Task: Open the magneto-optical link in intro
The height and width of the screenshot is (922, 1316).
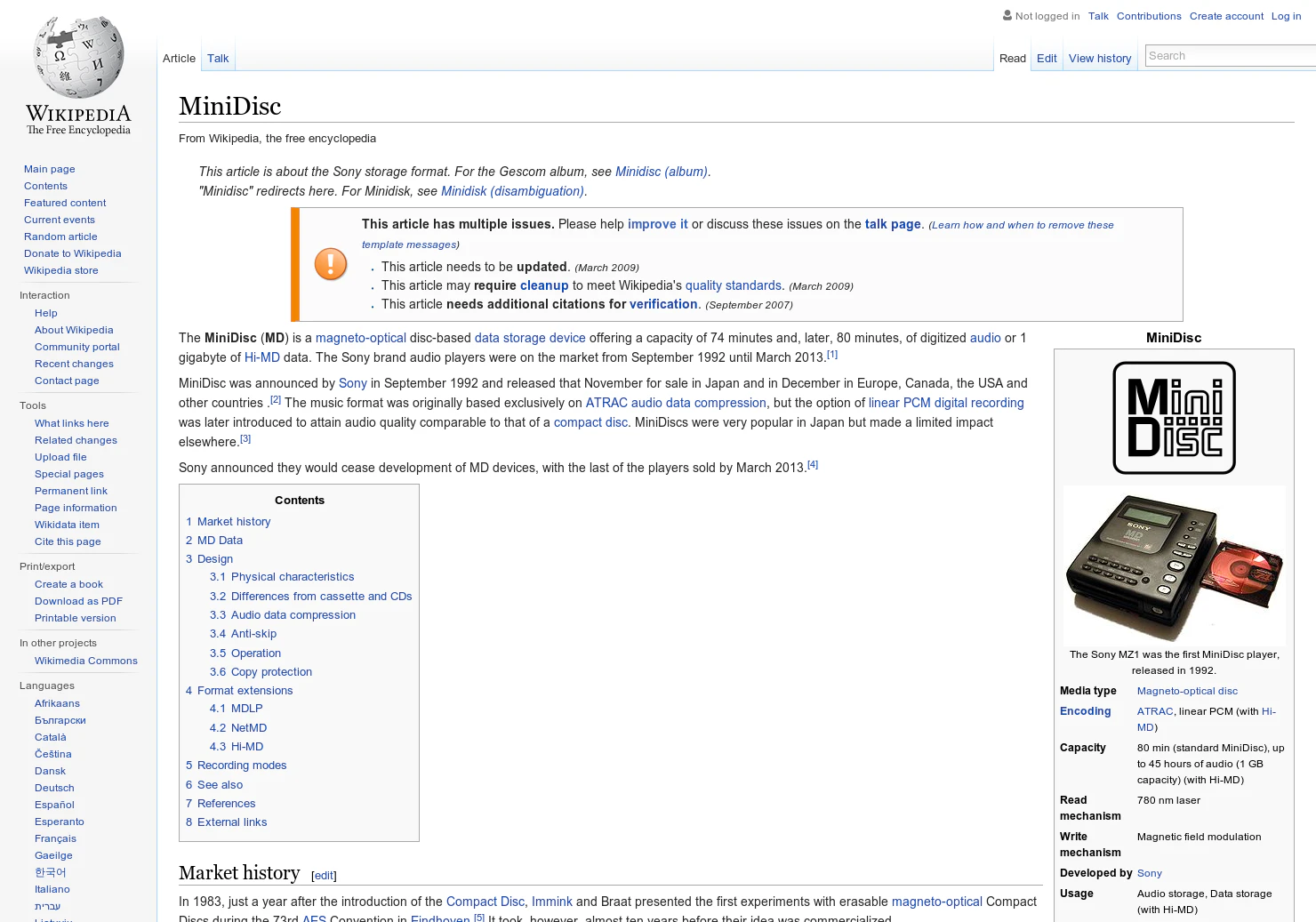Action: 361,338
